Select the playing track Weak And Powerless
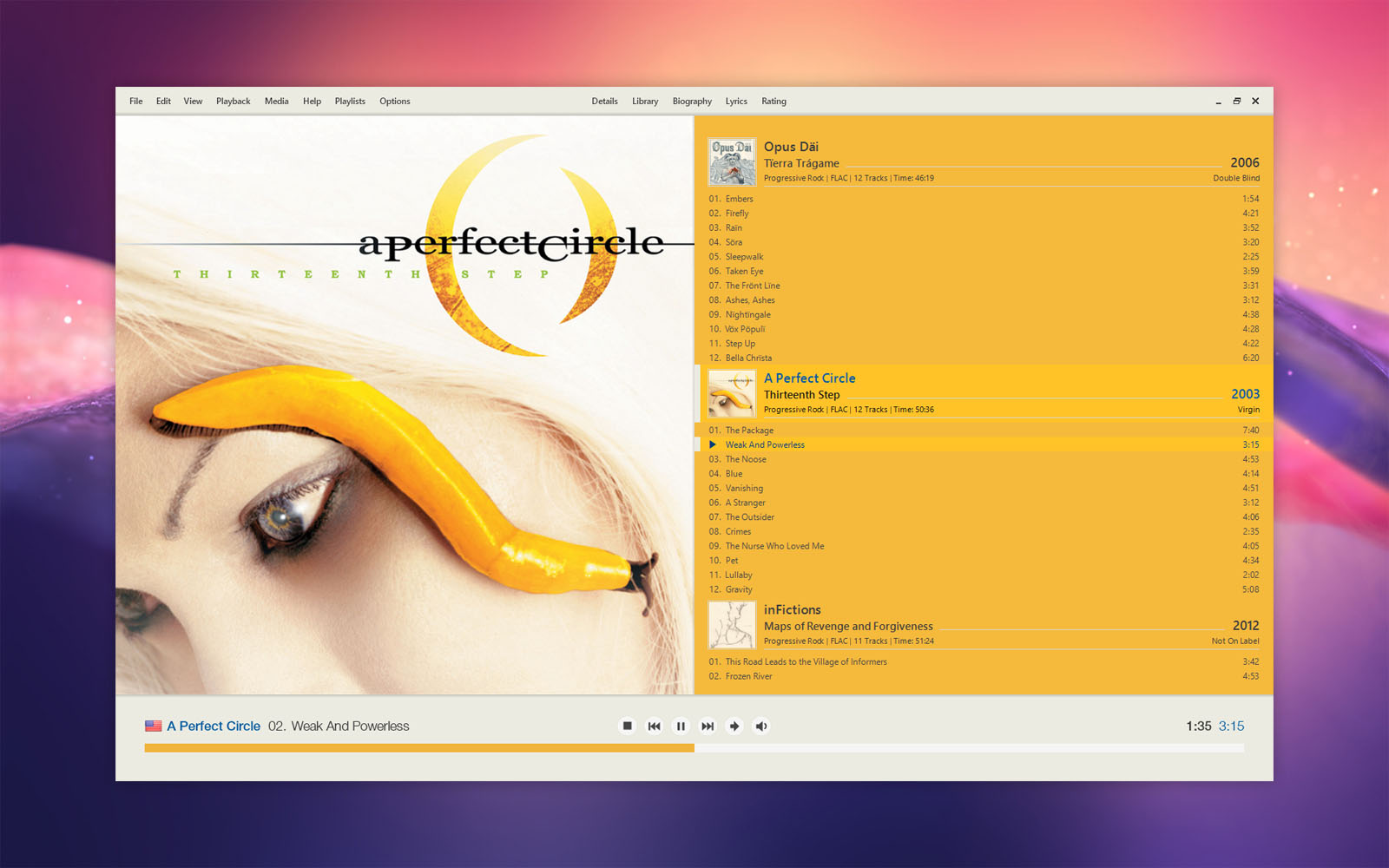 click(x=984, y=444)
